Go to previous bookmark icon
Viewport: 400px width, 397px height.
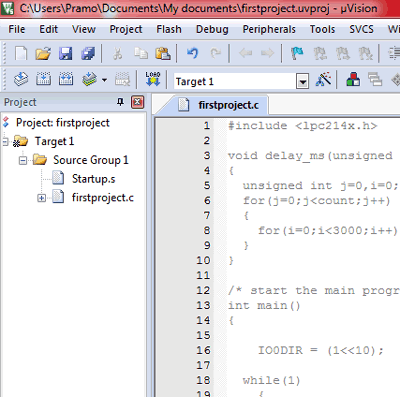(x=320, y=53)
